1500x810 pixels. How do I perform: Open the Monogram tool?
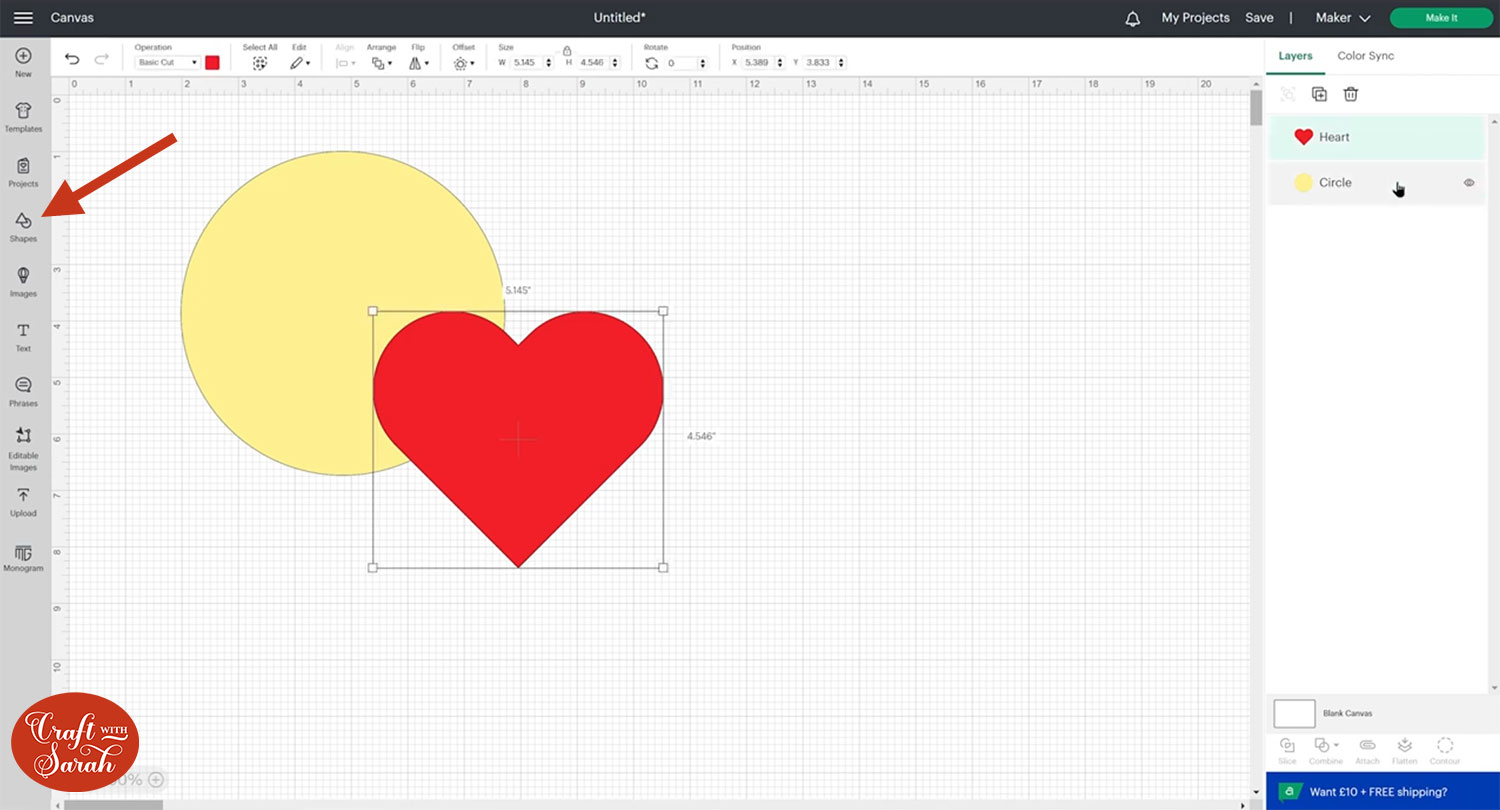pyautogui.click(x=23, y=557)
